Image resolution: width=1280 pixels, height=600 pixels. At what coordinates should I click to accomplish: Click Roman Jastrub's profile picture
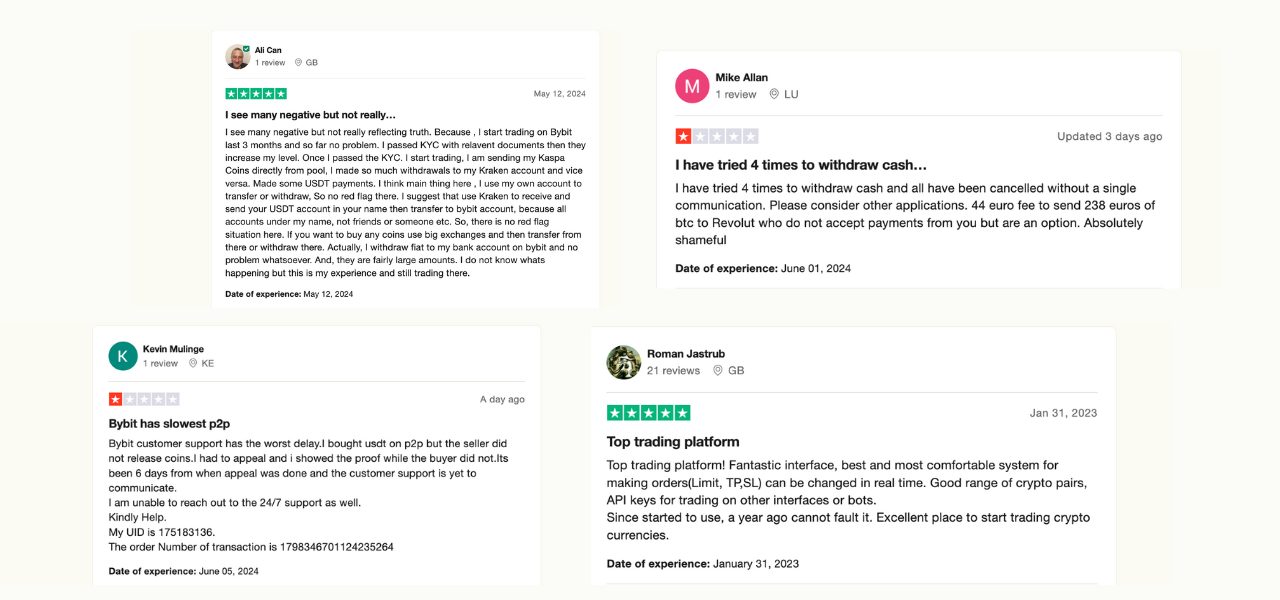(x=624, y=362)
